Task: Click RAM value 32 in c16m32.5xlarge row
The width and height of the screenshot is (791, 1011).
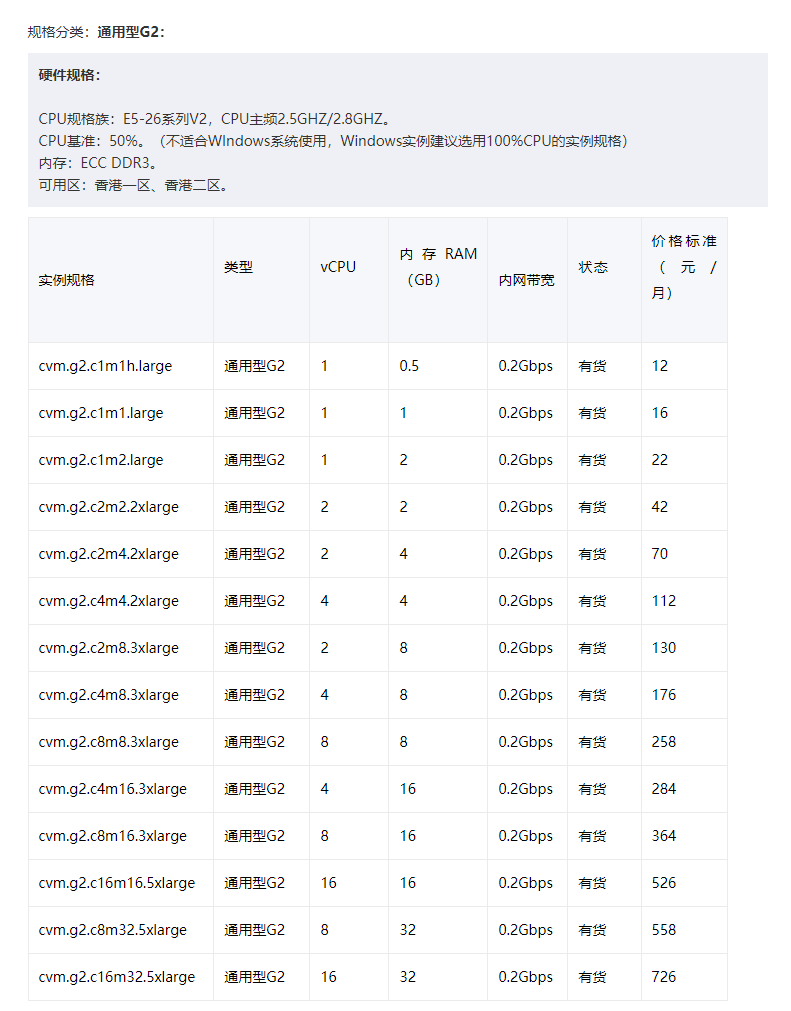Action: (x=407, y=978)
